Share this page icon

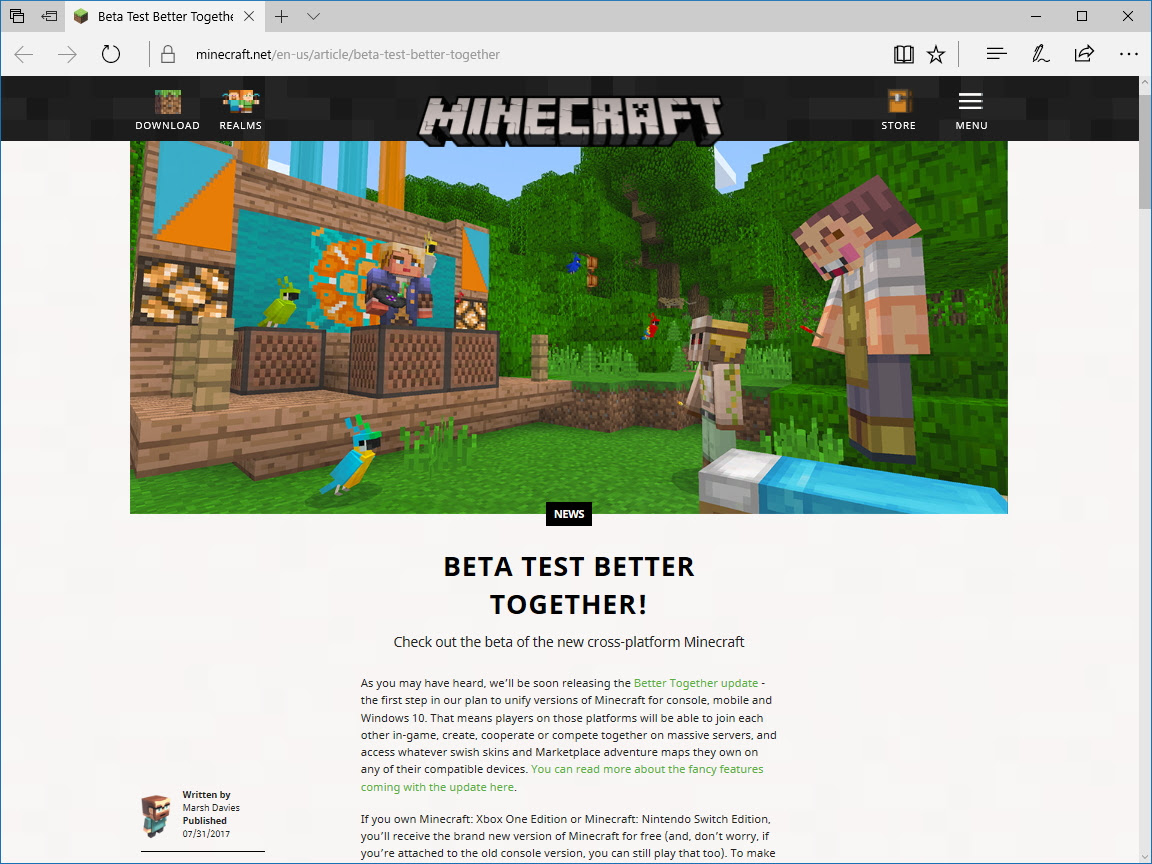[1084, 54]
